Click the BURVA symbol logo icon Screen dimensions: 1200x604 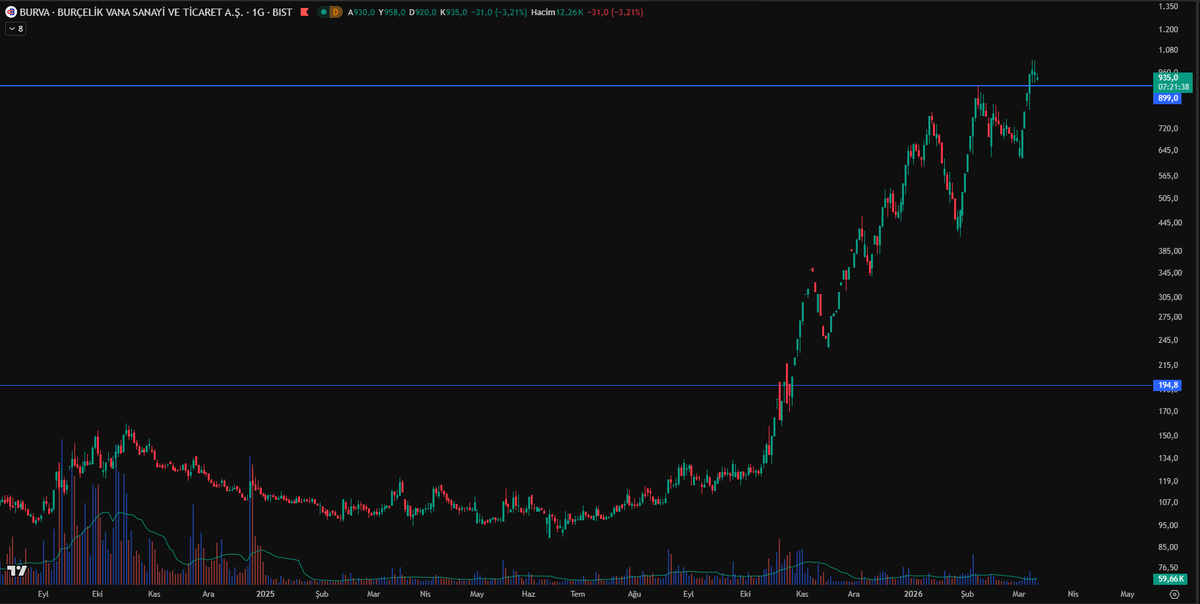pyautogui.click(x=10, y=12)
